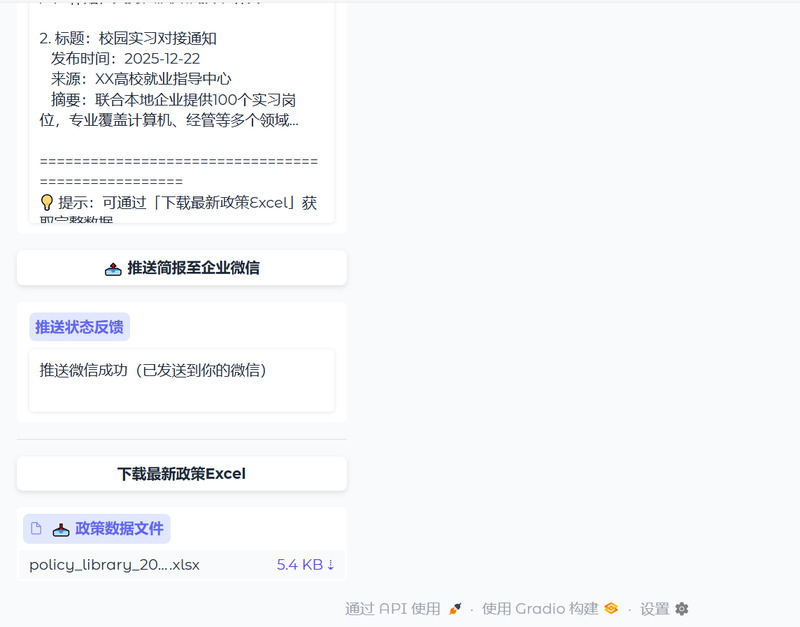Screen dimensions: 800x627
Task: Click the lightbulb icon before 提示
Action: [x=46, y=203]
